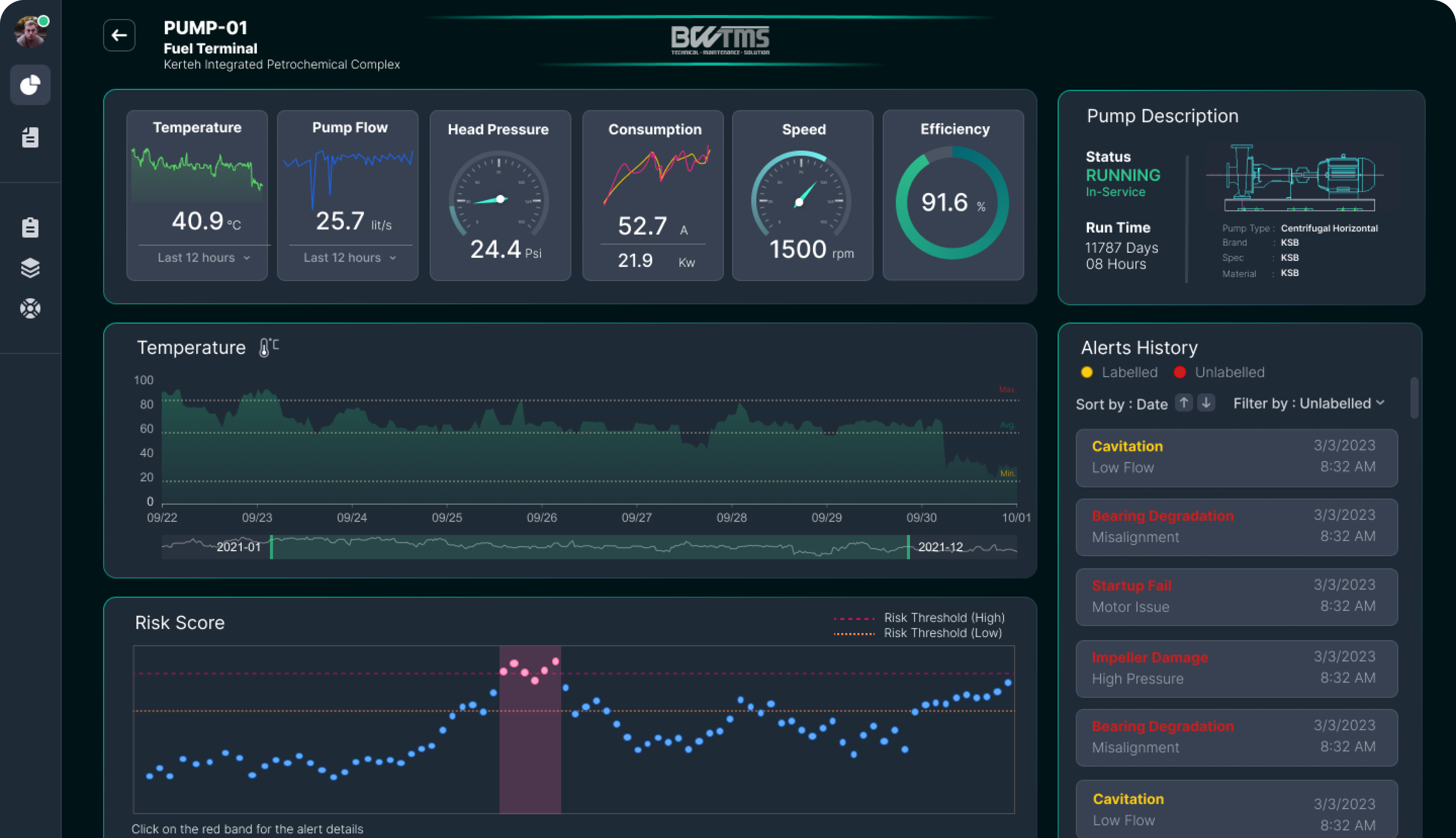Click left handle of temperature range slider
Screen dimensions: 1456x838
[272, 547]
